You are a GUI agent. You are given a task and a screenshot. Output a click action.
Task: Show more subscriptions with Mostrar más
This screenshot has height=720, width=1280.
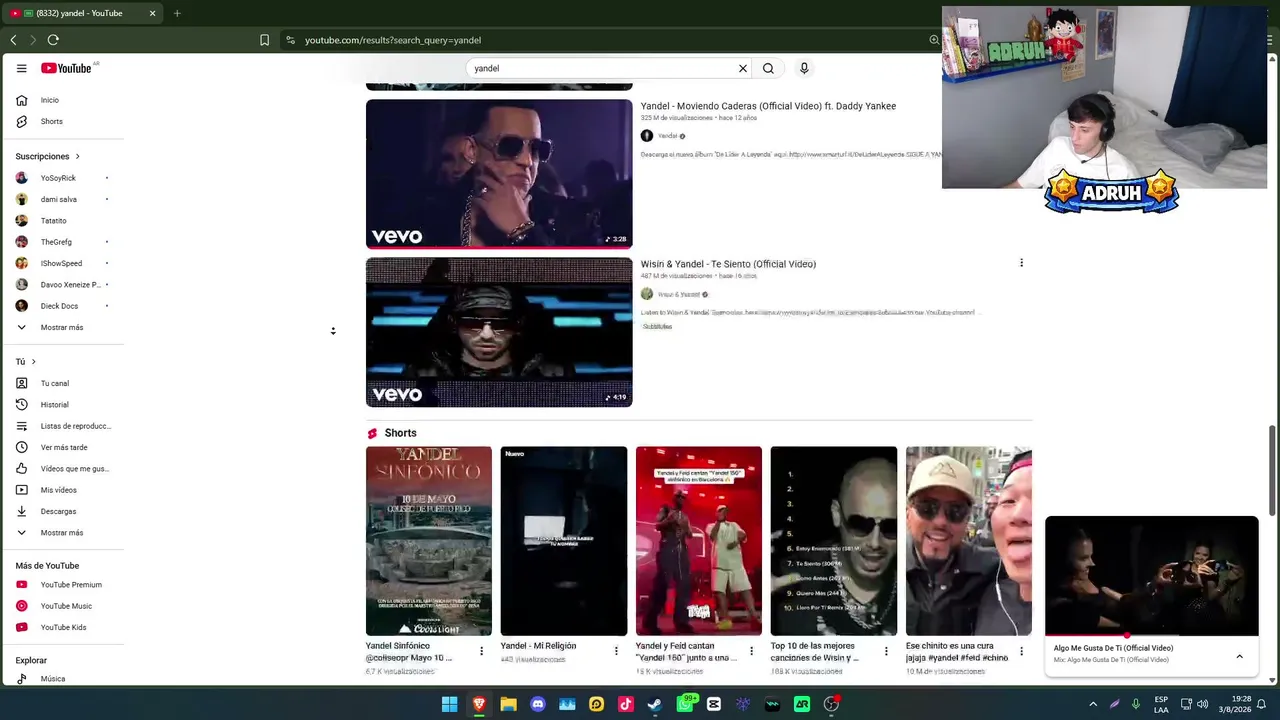(62, 327)
